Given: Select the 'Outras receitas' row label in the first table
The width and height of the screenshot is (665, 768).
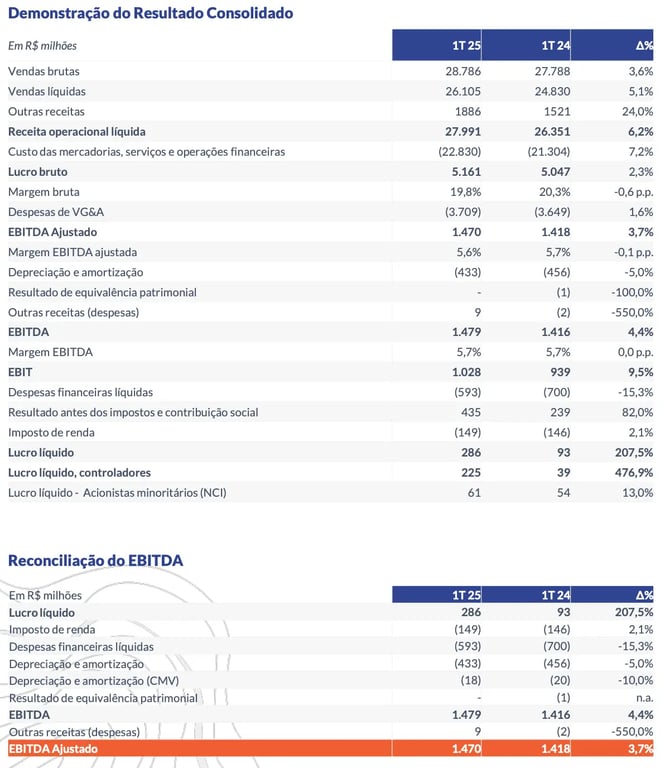Looking at the screenshot, I should (46, 111).
